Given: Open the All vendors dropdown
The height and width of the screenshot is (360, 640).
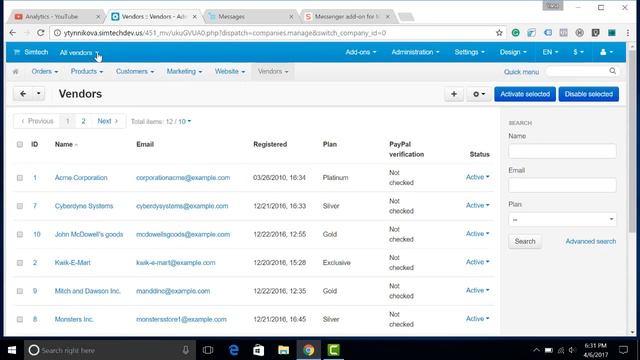Looking at the screenshot, I should click(x=79, y=53).
